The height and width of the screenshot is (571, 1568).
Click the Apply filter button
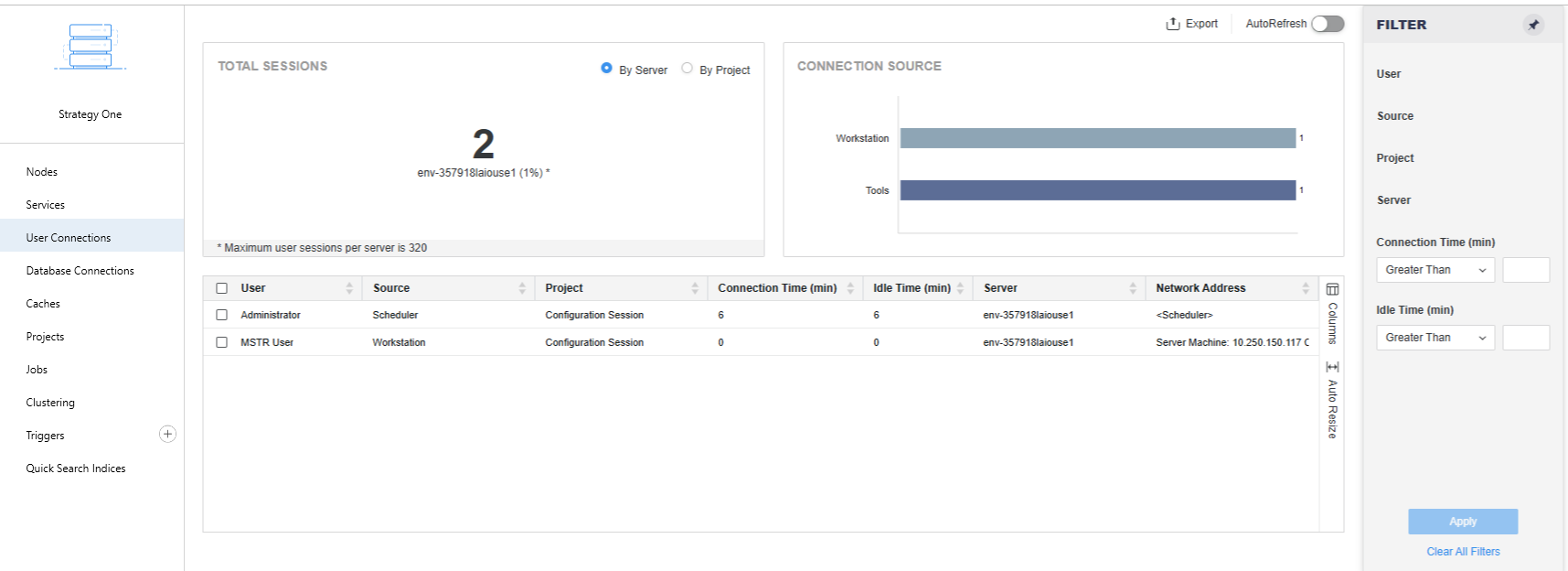pos(1463,522)
